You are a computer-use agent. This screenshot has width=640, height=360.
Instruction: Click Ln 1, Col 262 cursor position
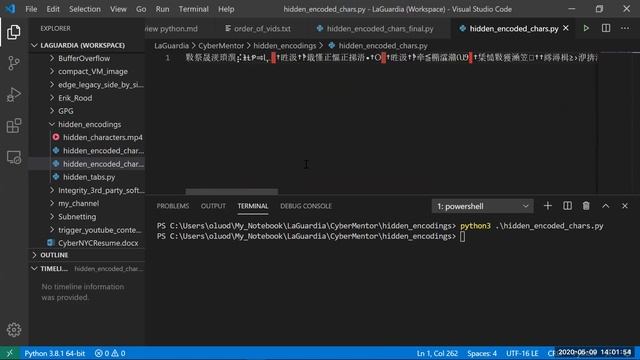pyautogui.click(x=437, y=353)
